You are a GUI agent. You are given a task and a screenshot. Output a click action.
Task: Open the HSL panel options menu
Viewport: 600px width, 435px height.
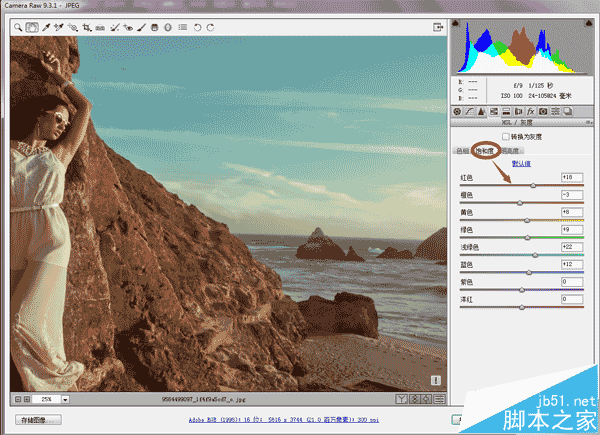pyautogui.click(x=589, y=122)
